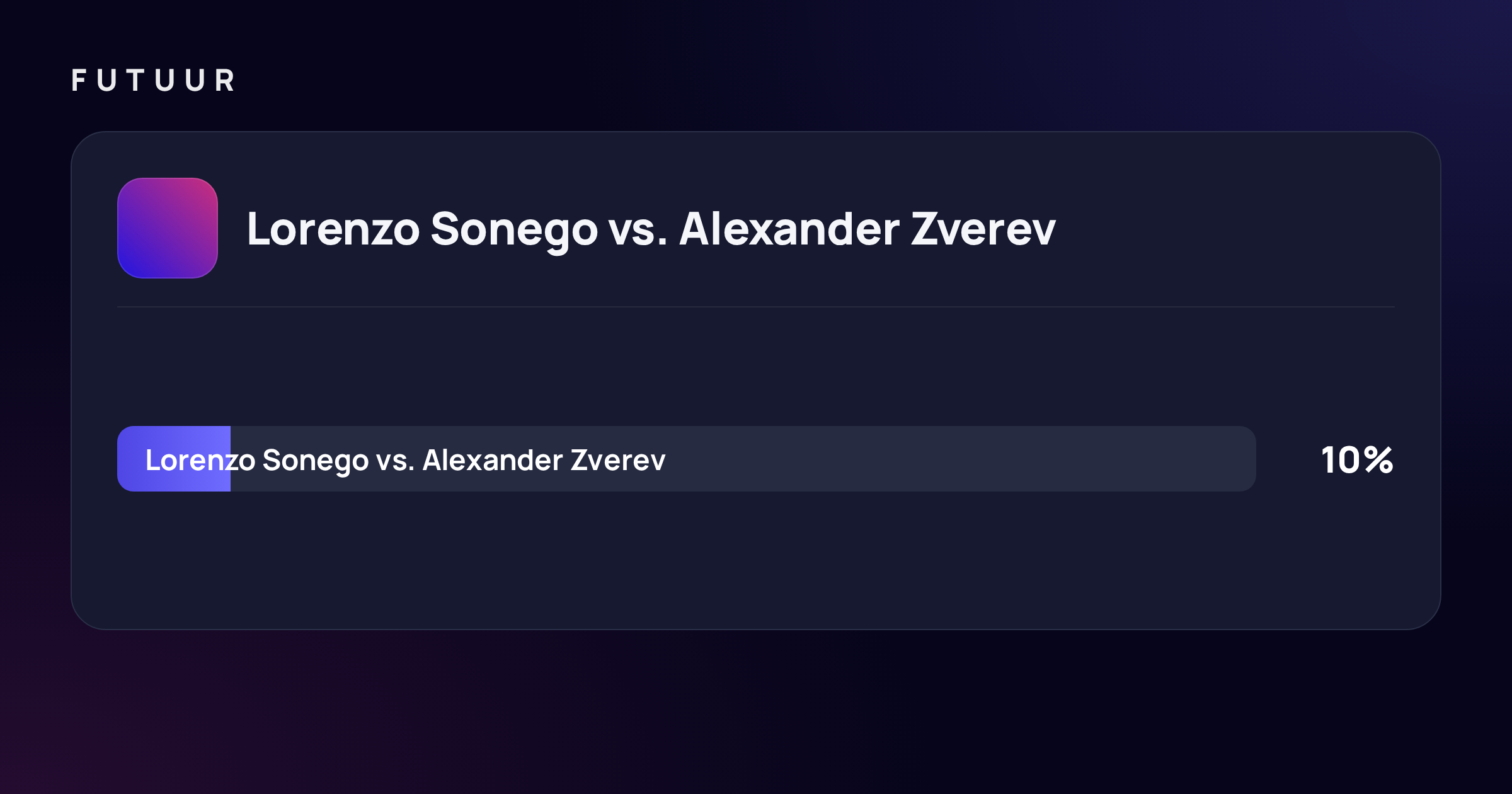Click the unfilled gray part of the probability bar
The width and height of the screenshot is (1512, 794).
coord(743,459)
